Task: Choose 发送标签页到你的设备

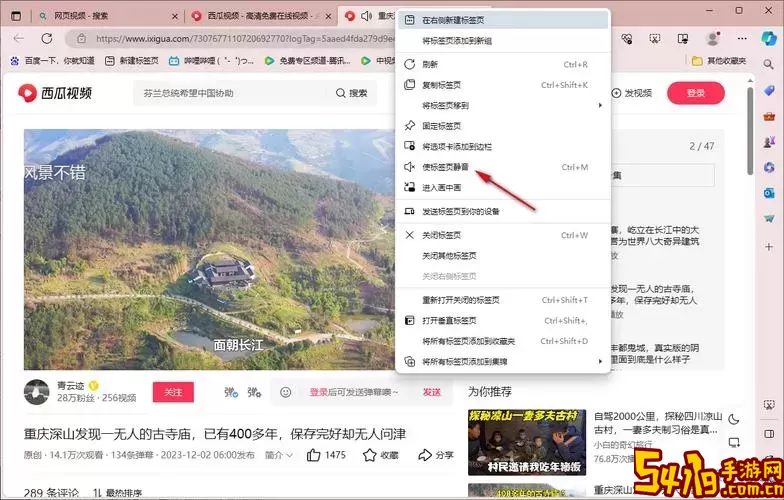Action: pyautogui.click(x=503, y=212)
